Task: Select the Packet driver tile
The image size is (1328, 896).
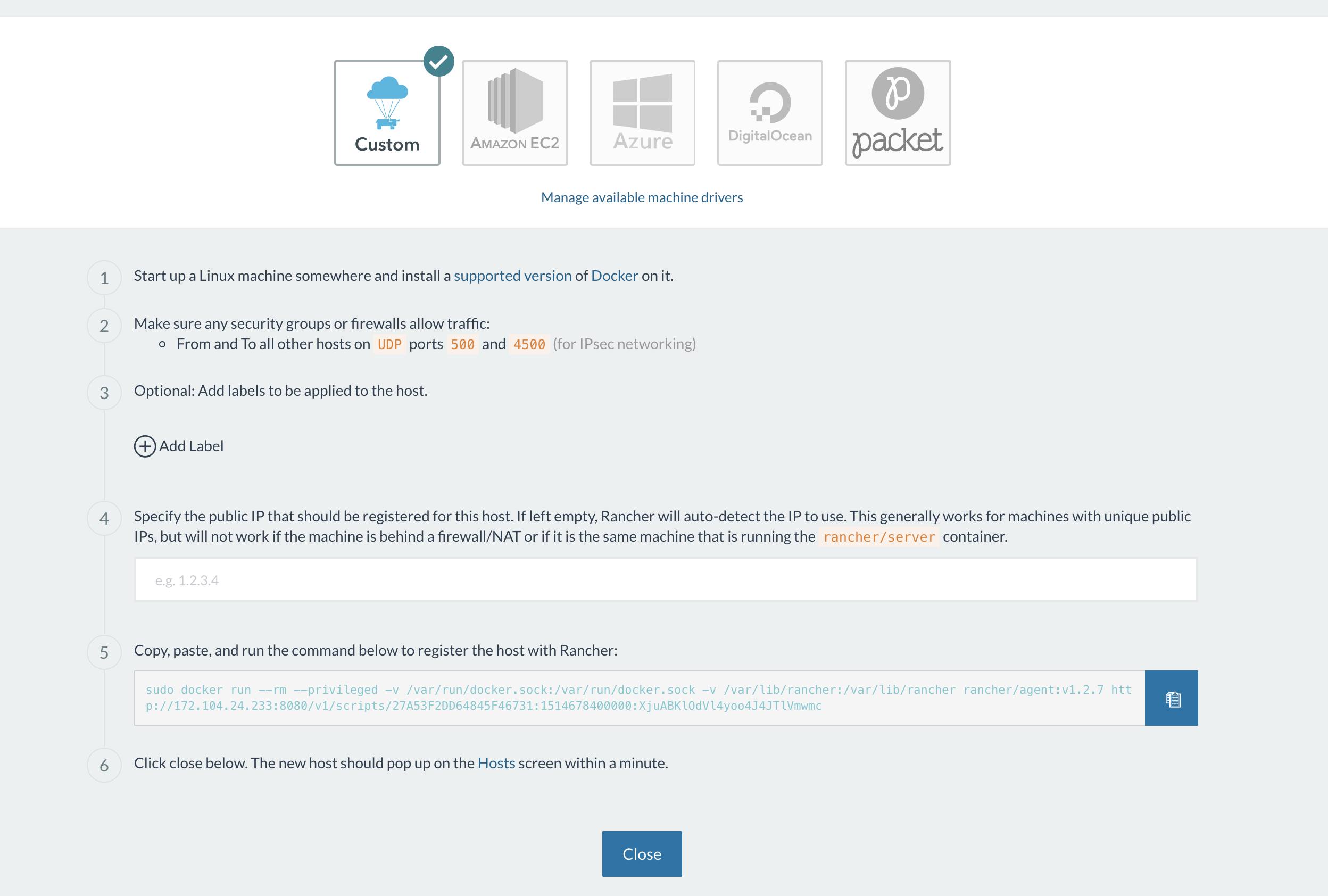Action: (x=897, y=113)
